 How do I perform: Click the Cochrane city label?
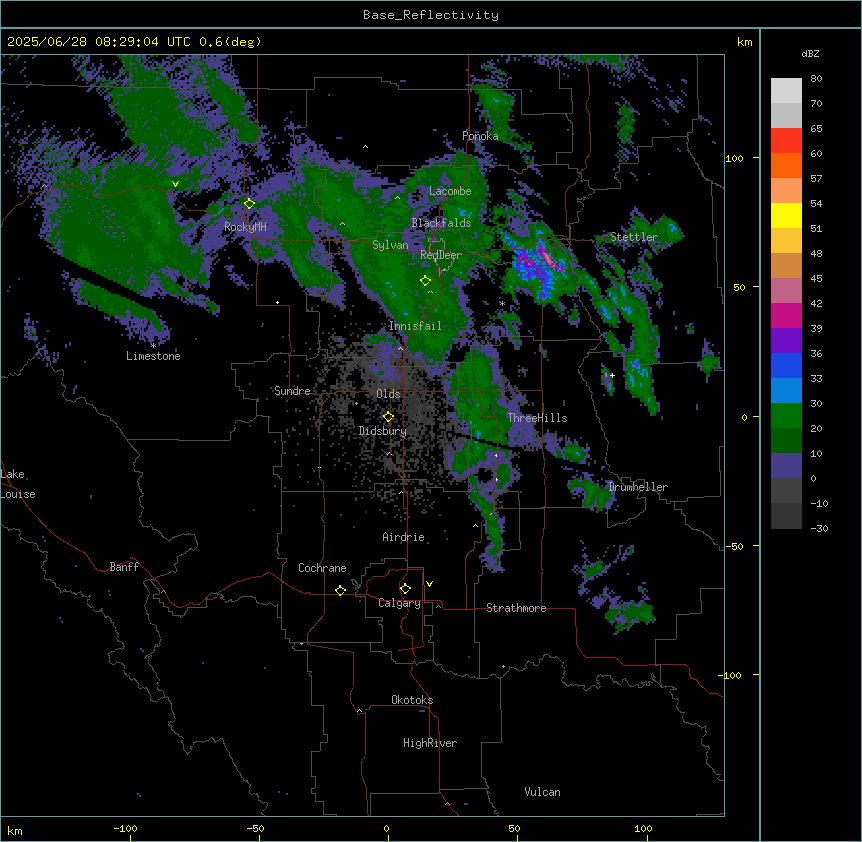coord(322,568)
